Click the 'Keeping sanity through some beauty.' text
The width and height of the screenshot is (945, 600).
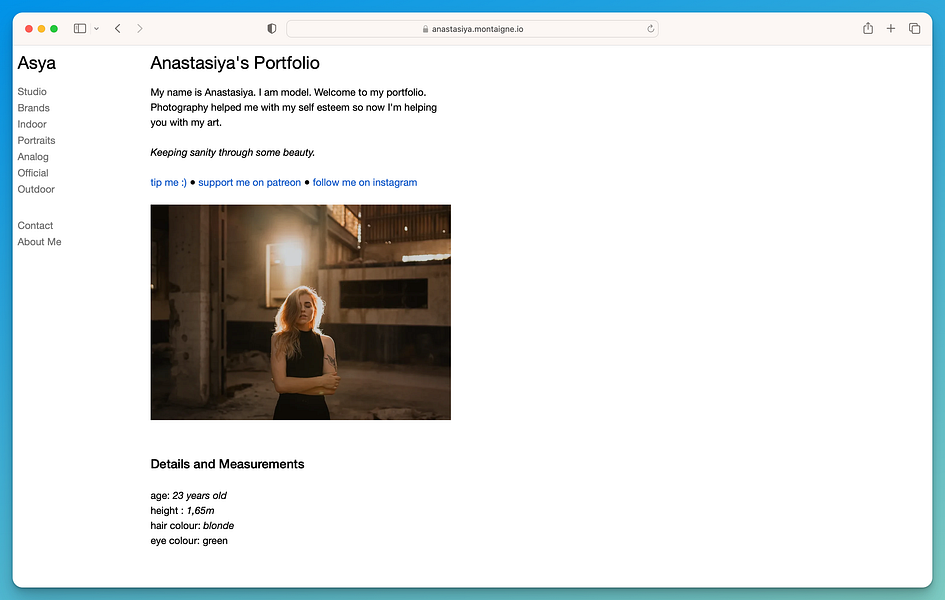(x=233, y=152)
